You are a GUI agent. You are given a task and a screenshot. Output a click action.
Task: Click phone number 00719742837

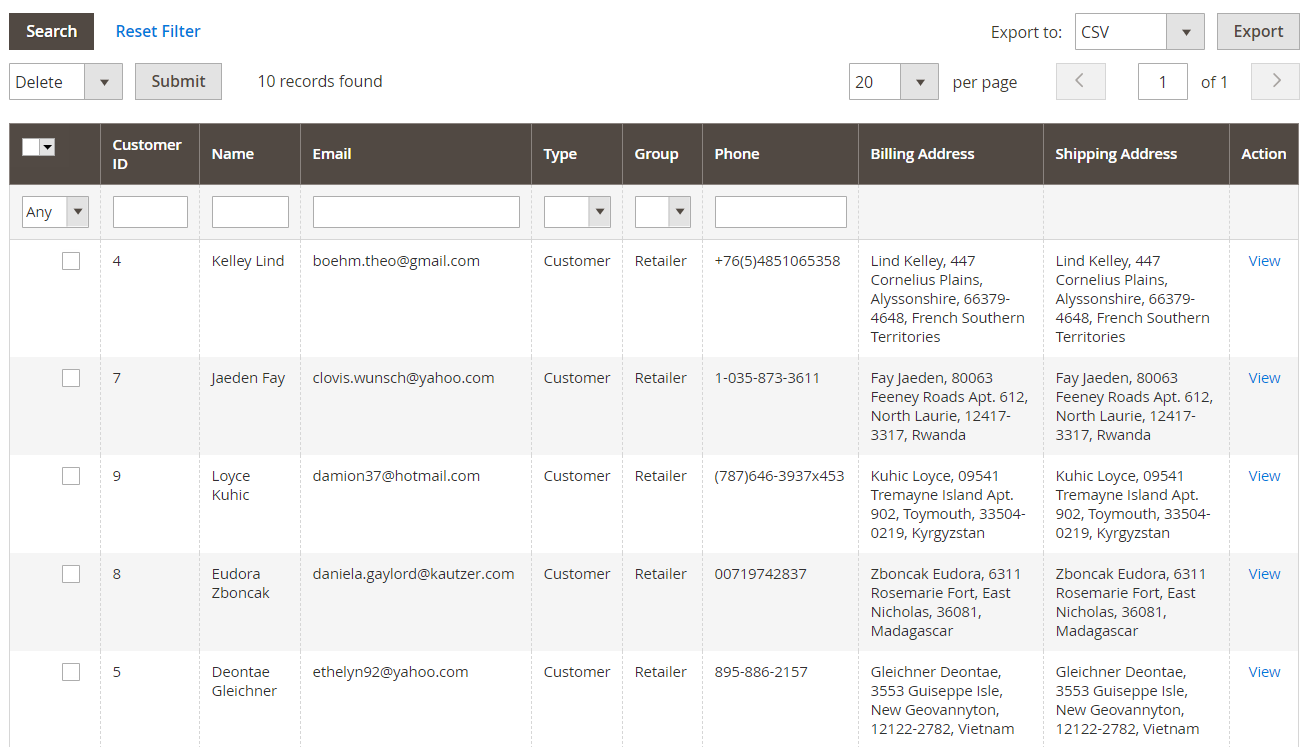760,574
